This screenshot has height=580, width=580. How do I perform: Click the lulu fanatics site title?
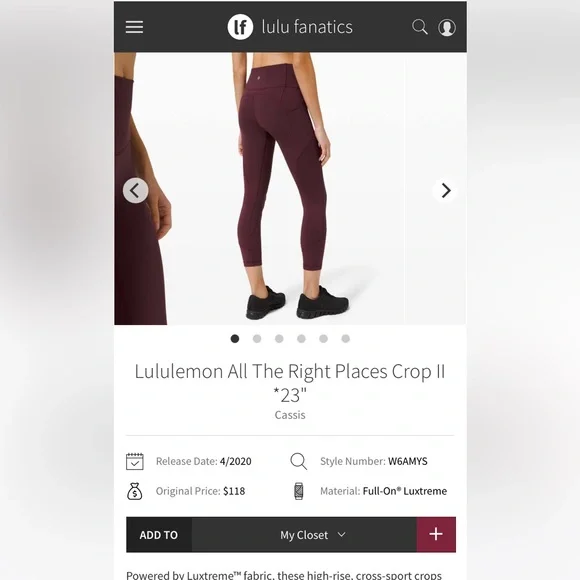click(307, 27)
